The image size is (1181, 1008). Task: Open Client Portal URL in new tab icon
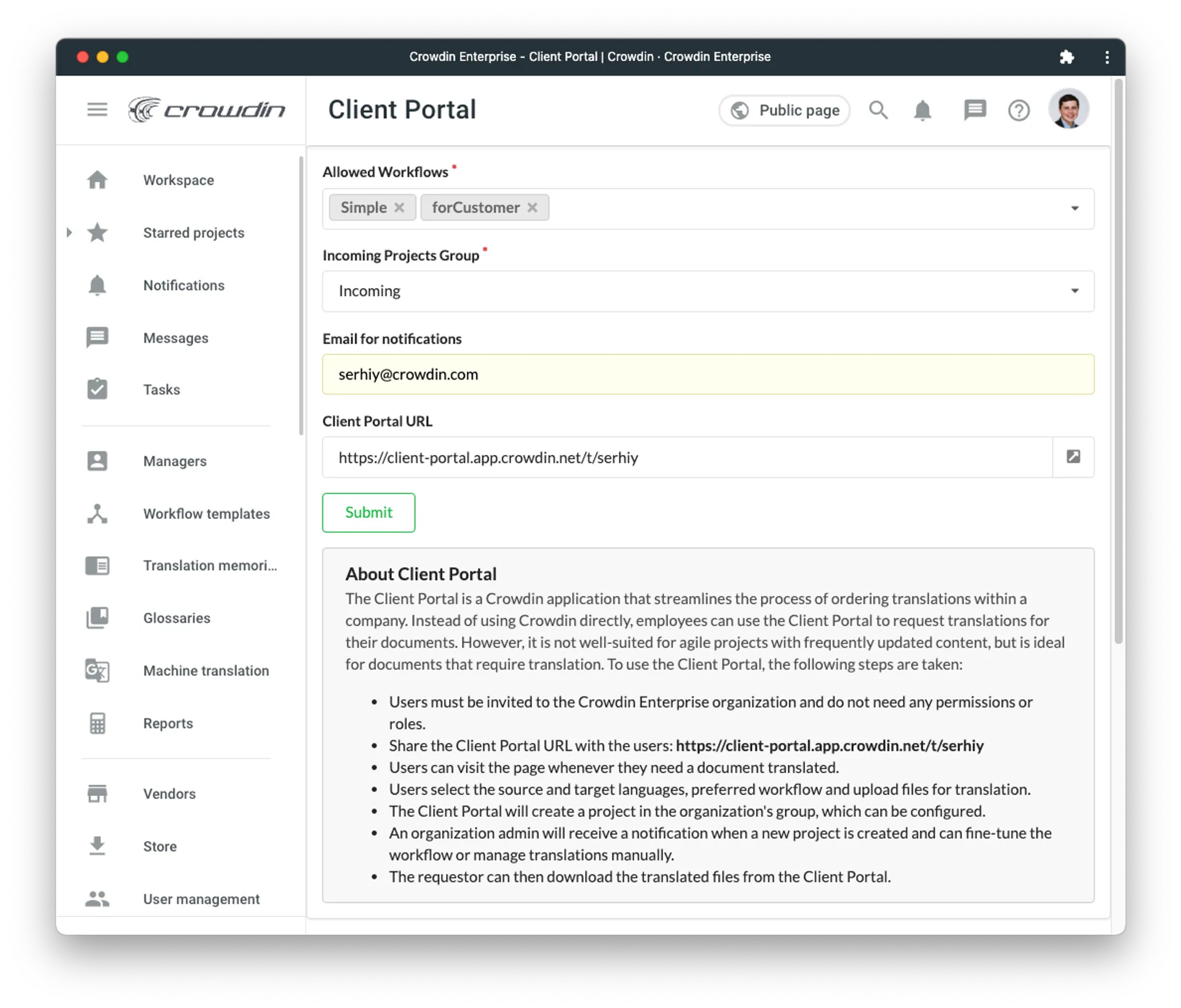[1073, 456]
